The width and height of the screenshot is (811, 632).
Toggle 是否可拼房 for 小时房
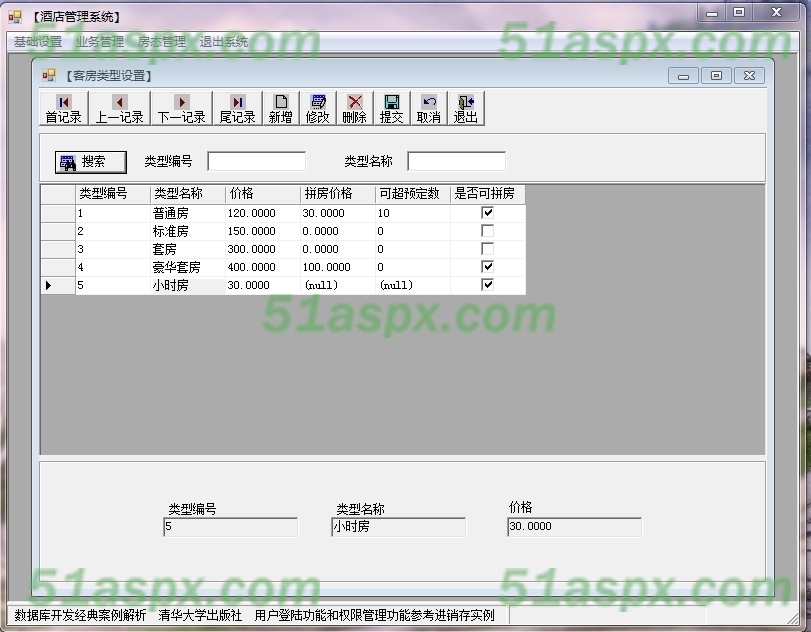pos(487,285)
